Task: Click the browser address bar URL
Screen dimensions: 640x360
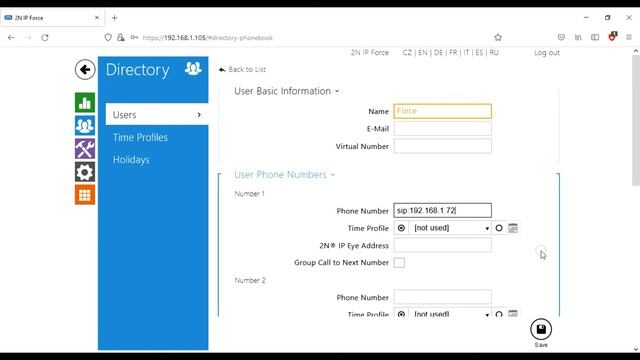Action: pyautogui.click(x=208, y=38)
